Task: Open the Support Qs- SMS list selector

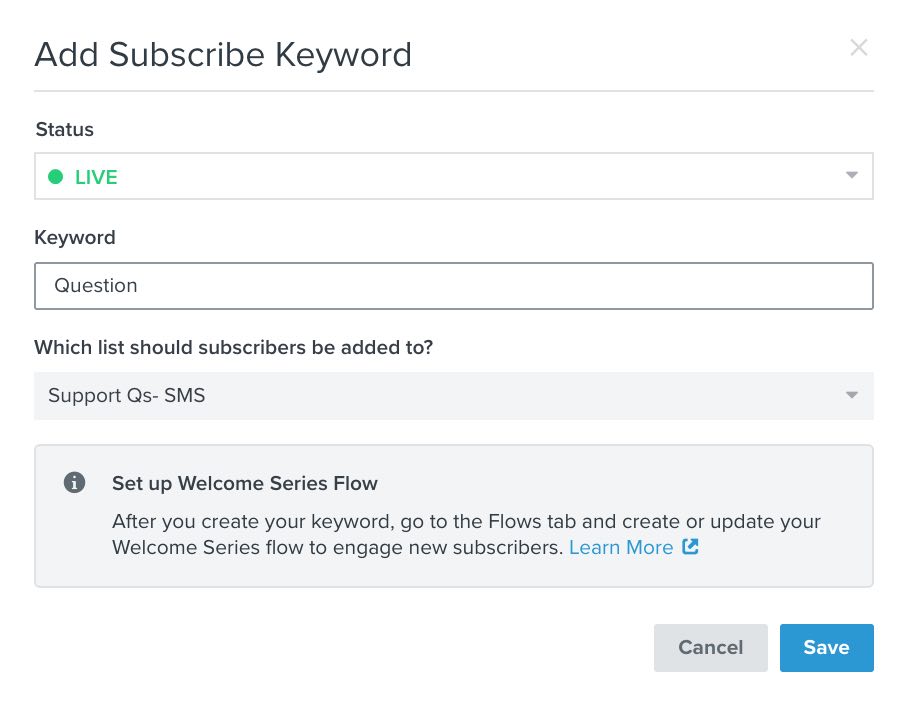Action: [454, 395]
